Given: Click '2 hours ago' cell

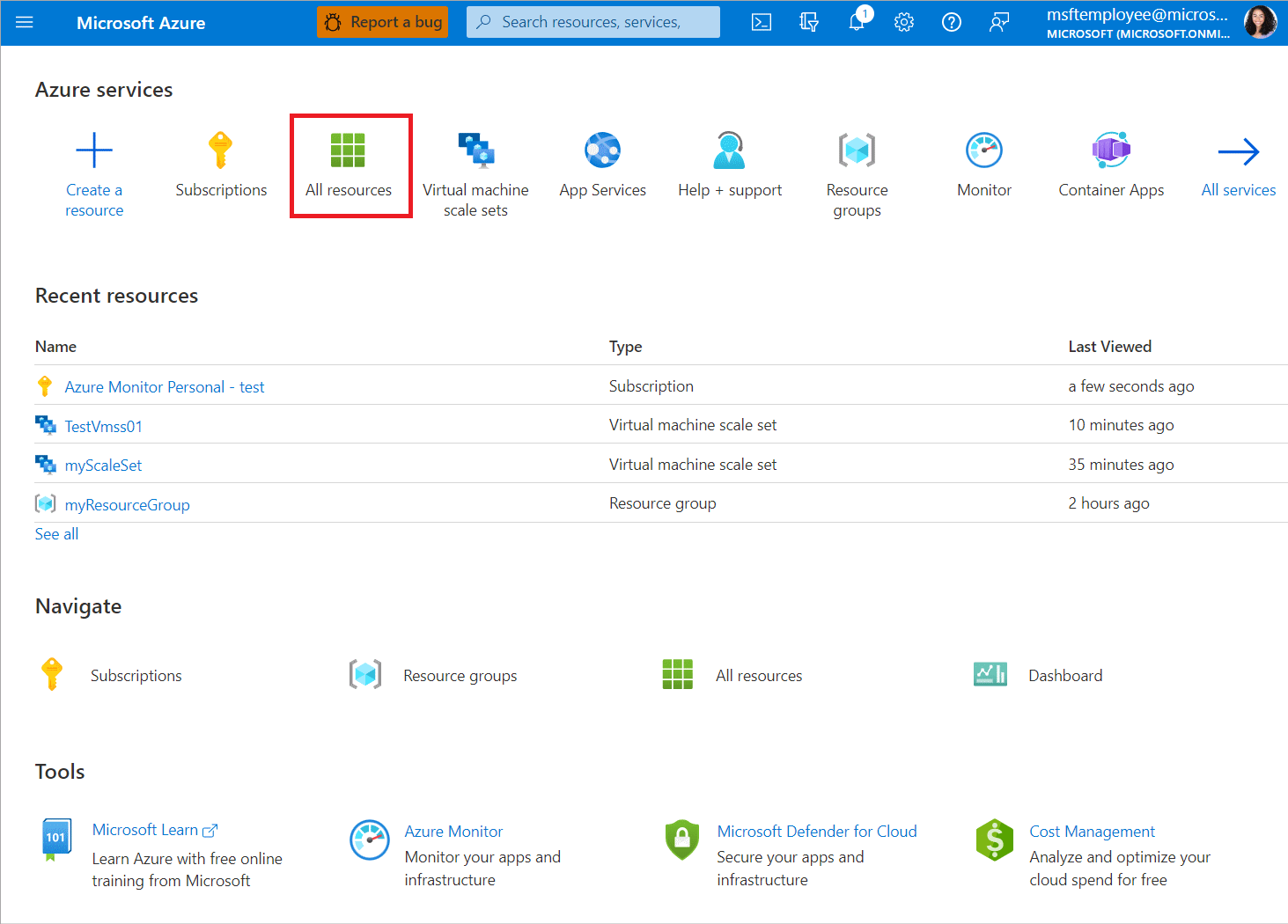Looking at the screenshot, I should coord(1108,503).
